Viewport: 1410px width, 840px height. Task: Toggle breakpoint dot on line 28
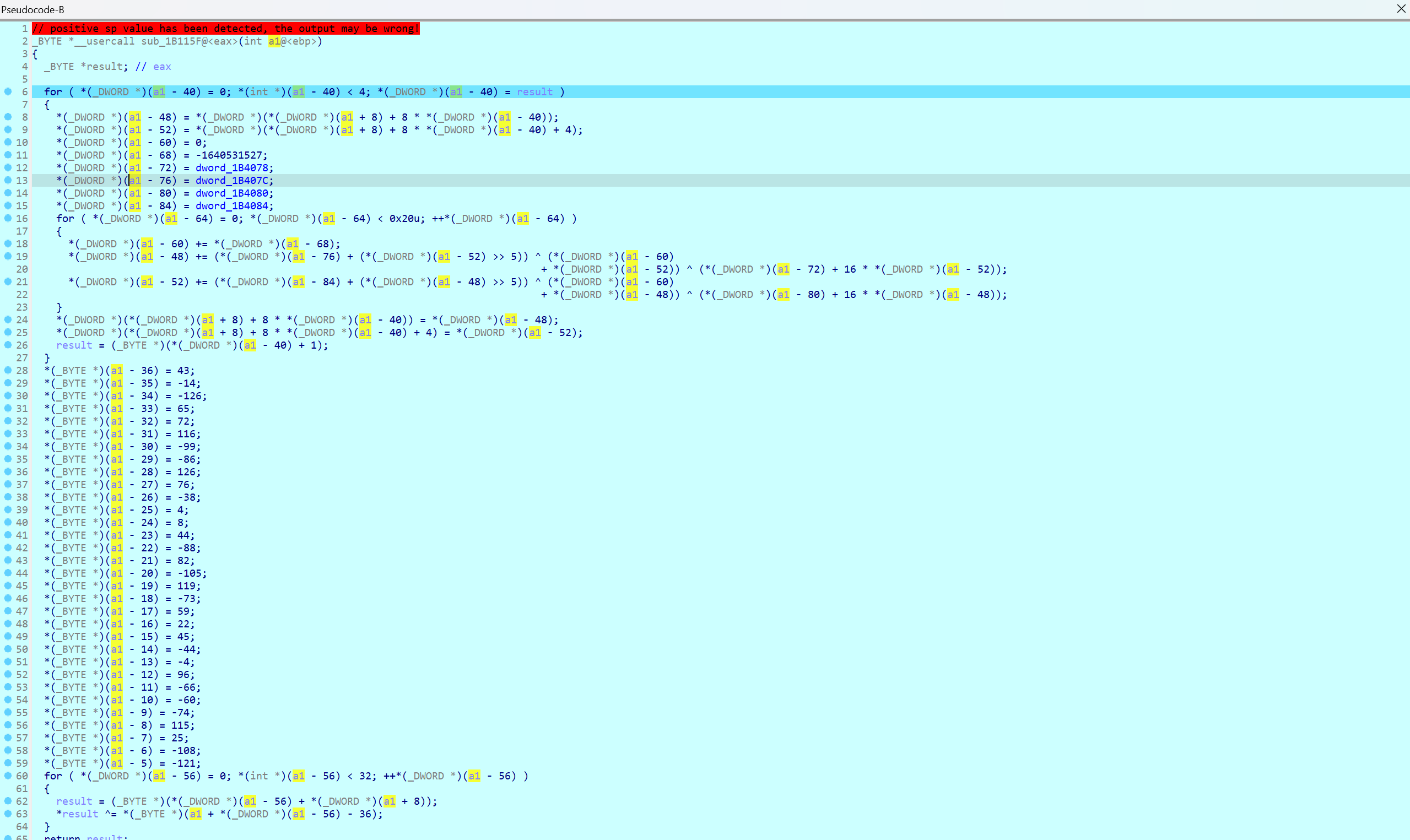click(8, 370)
